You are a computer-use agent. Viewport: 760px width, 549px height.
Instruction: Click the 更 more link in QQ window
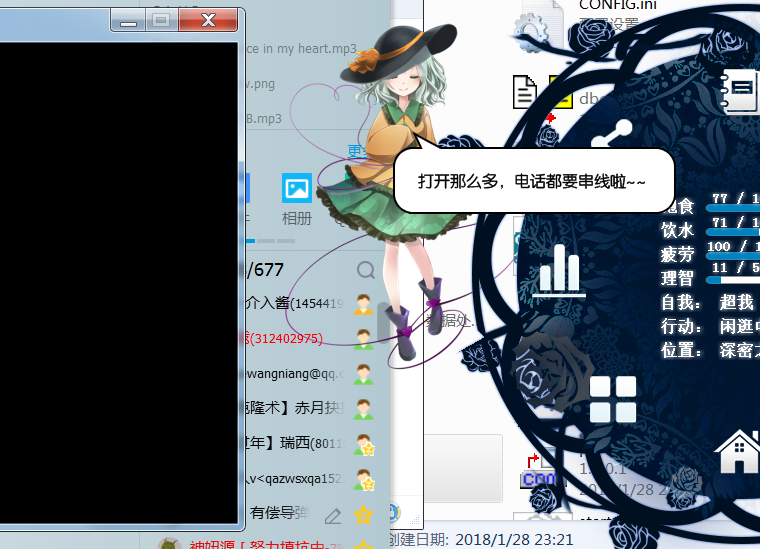[x=356, y=151]
